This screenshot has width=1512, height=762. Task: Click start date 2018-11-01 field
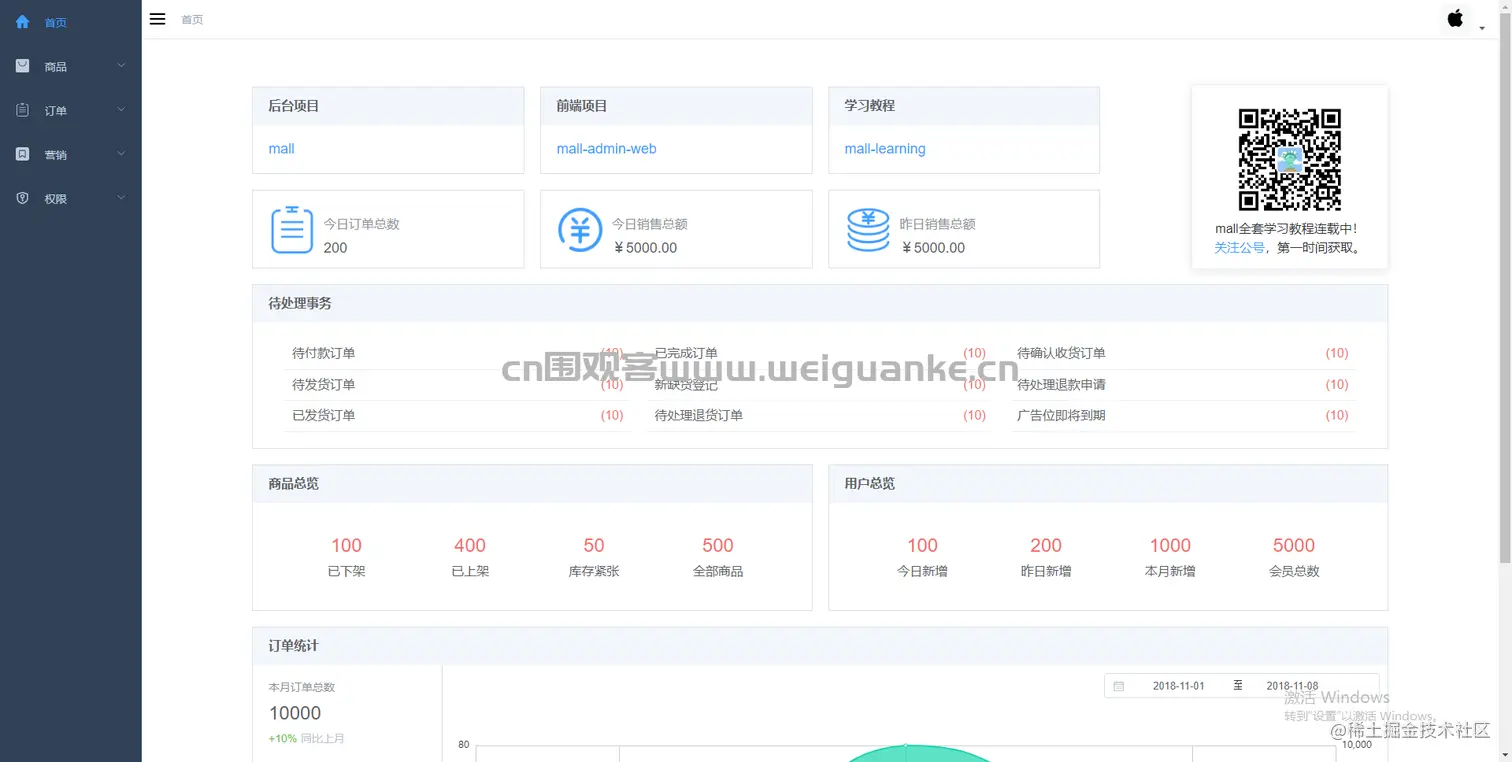coord(1179,686)
